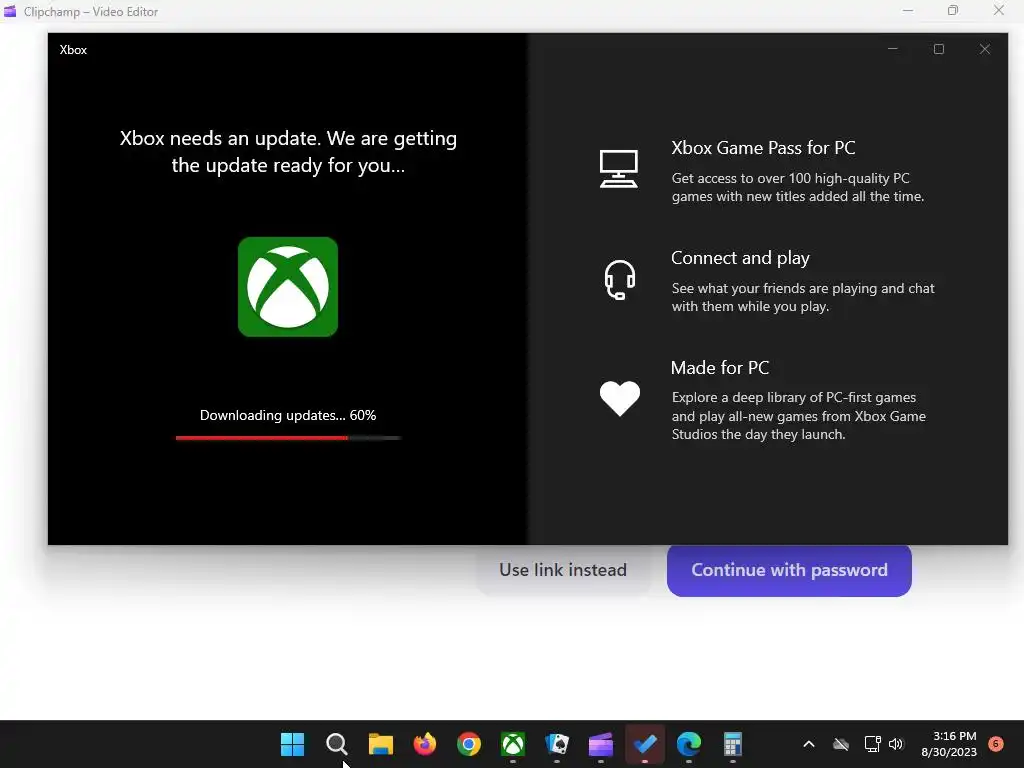Launch Microsoft Edge from the taskbar
Screen dimensions: 1024x768
pos(689,744)
